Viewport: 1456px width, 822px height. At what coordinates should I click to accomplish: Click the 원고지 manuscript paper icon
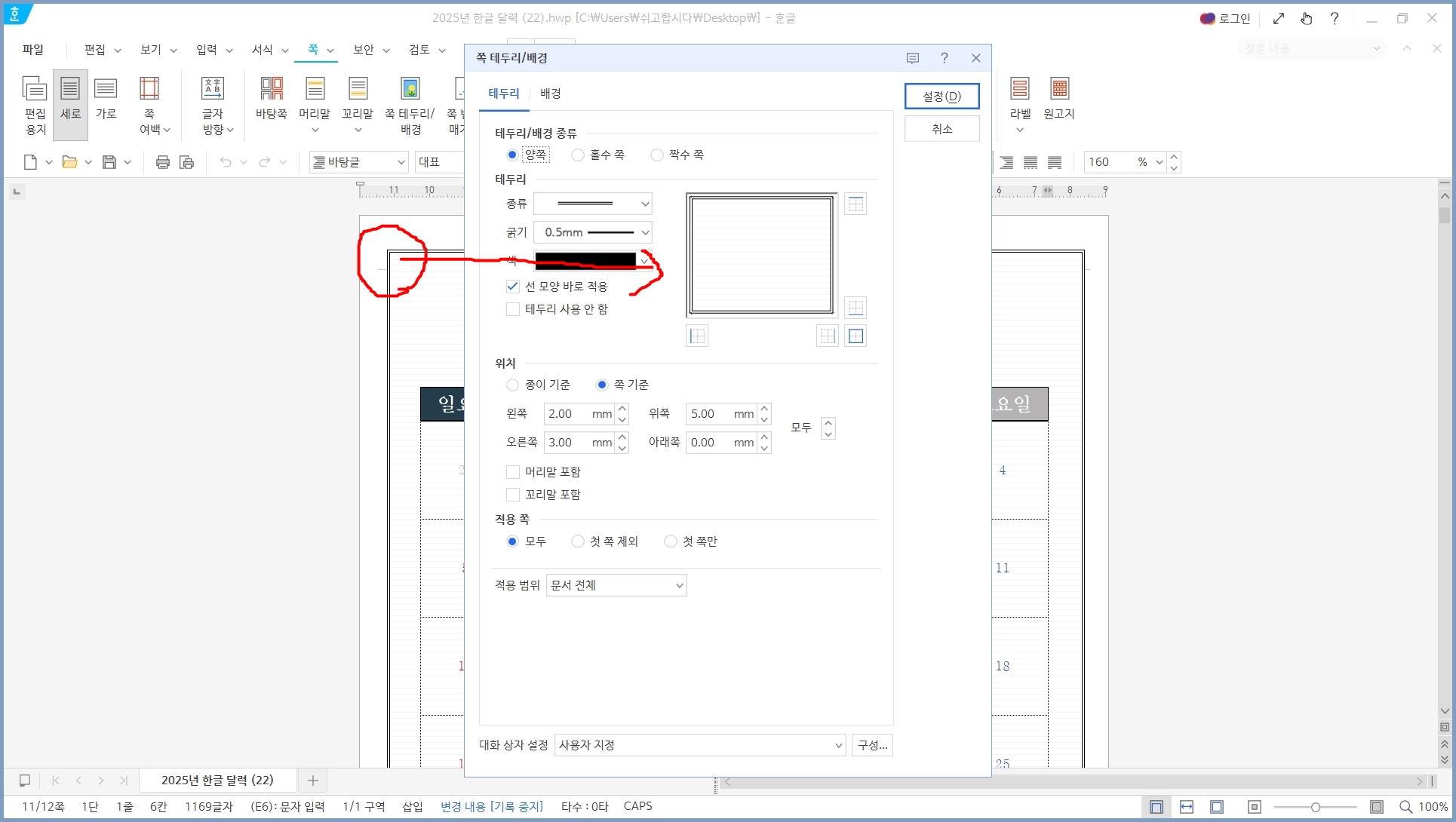tap(1059, 98)
